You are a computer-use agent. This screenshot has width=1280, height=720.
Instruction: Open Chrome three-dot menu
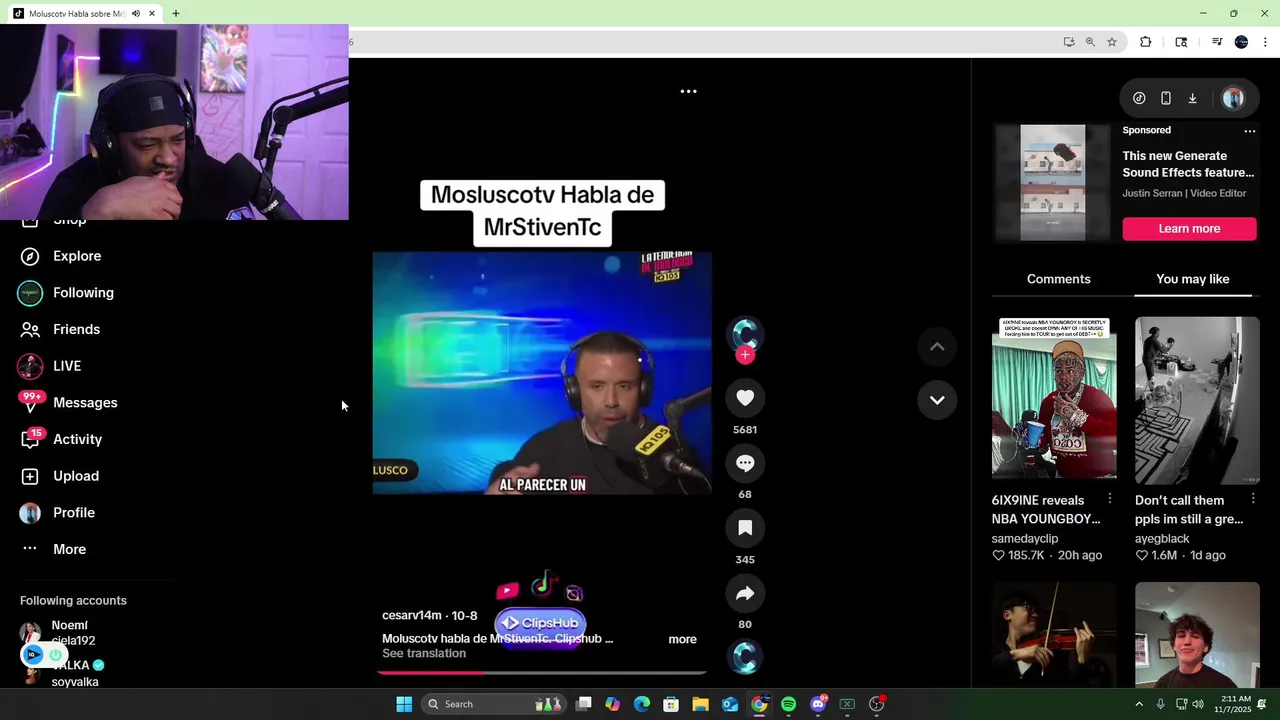click(1265, 42)
